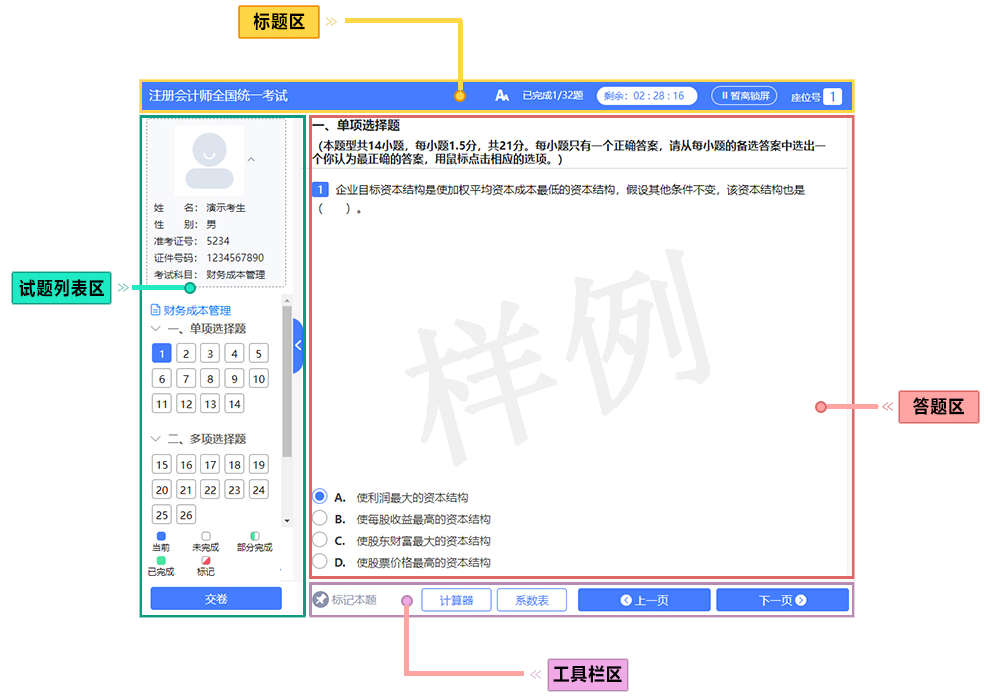This screenshot has height=696, width=988.
Task: Click the font size adjustment icon
Action: [502, 96]
